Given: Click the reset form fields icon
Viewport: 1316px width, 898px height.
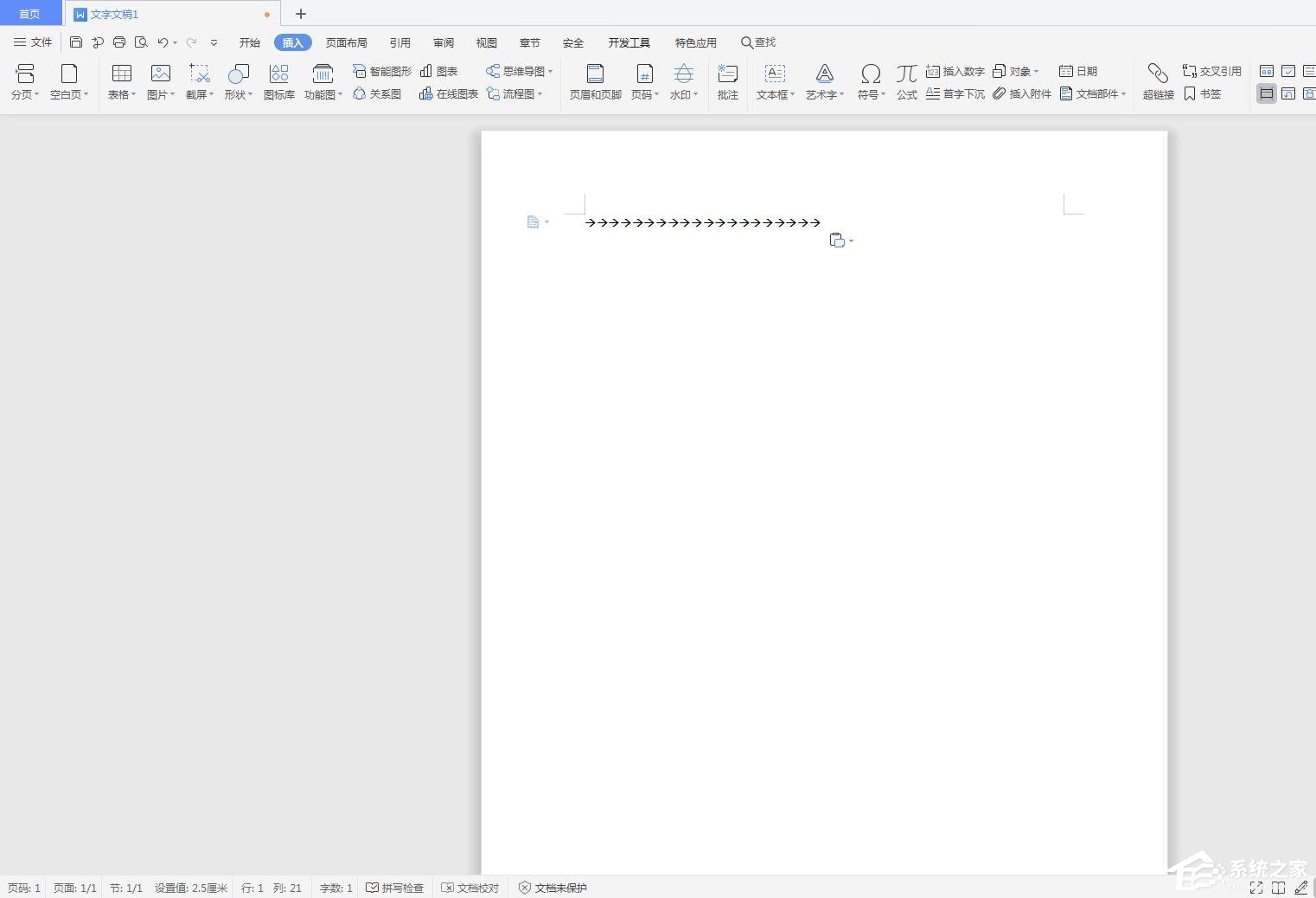Looking at the screenshot, I should 1288,93.
